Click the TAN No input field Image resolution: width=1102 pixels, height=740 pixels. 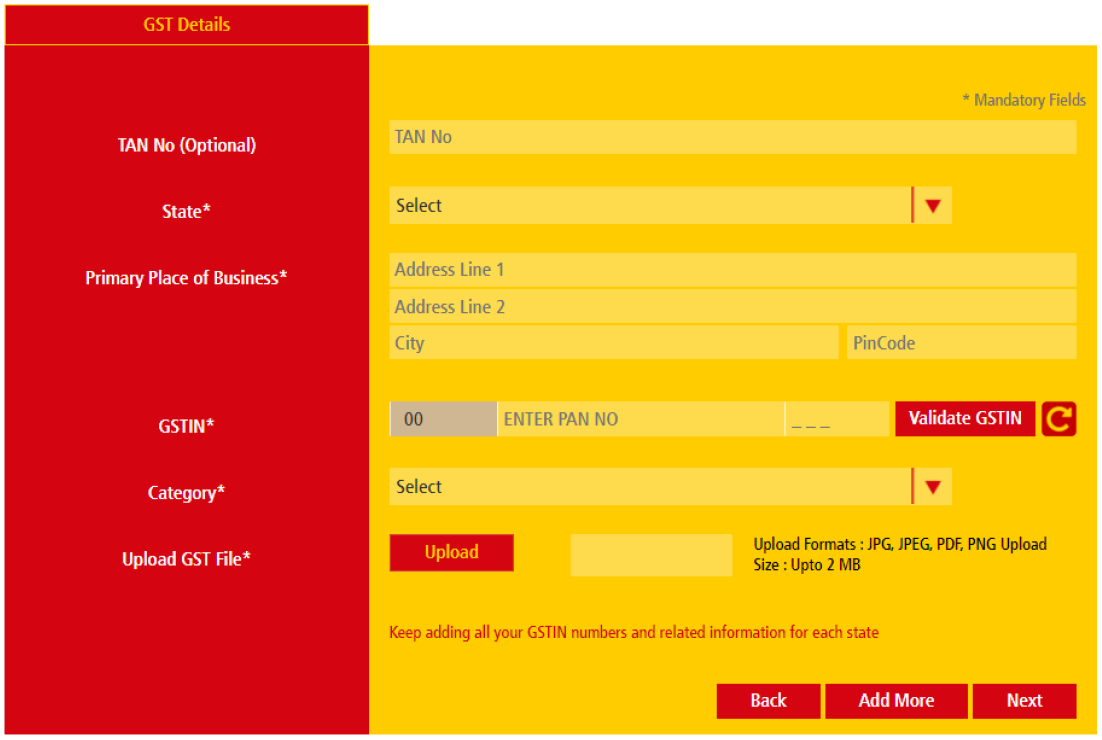pos(732,137)
